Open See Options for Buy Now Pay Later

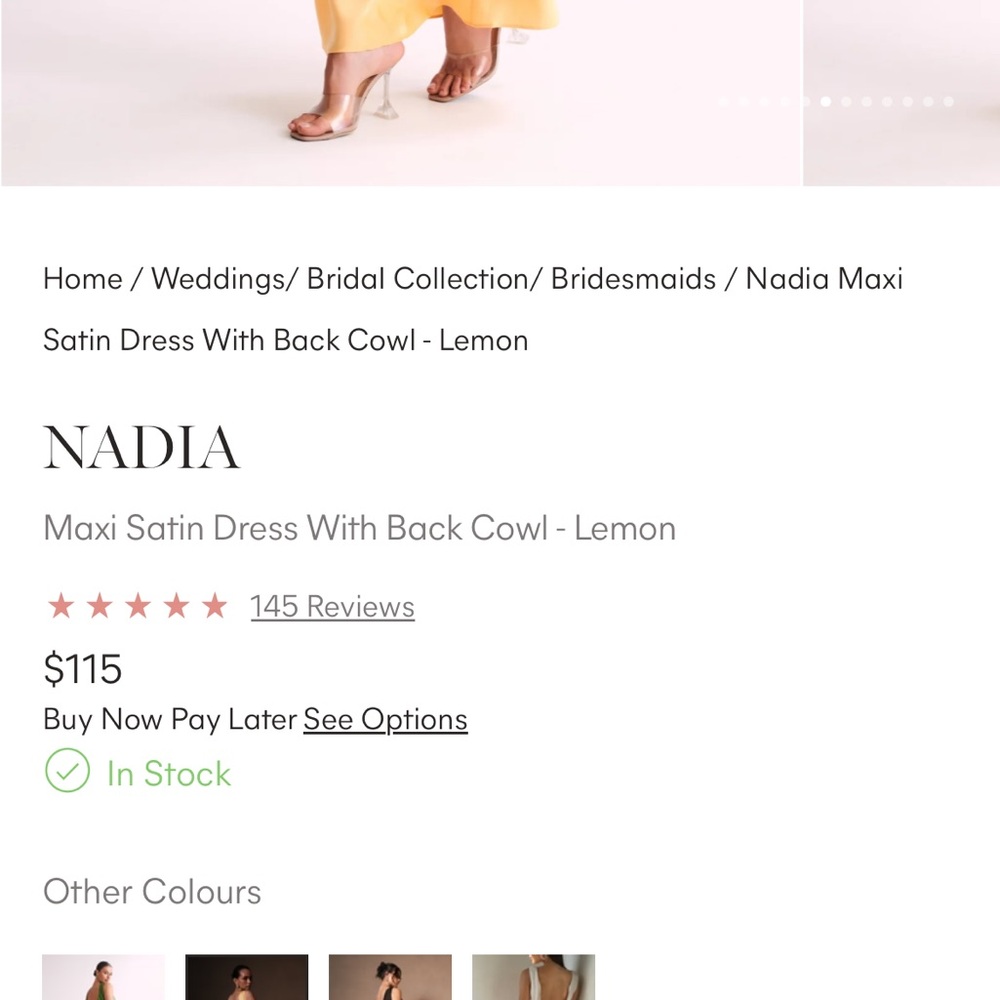[x=385, y=719]
